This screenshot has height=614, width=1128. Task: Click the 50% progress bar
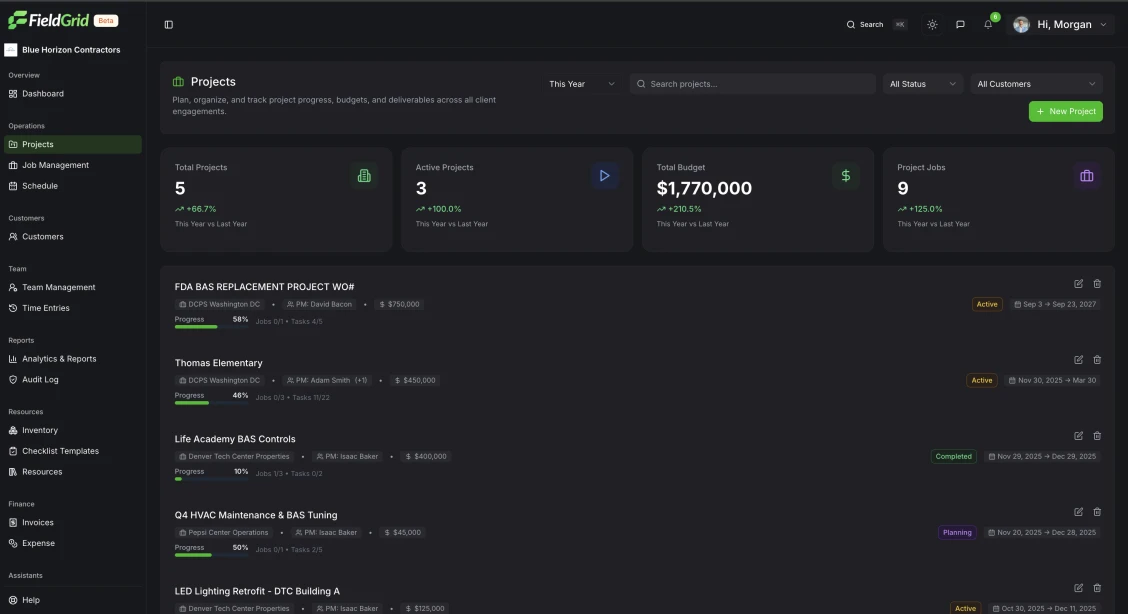coord(212,555)
